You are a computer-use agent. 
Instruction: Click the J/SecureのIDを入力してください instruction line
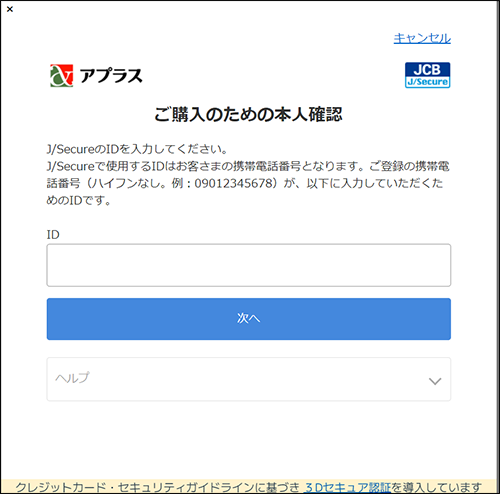click(137, 149)
